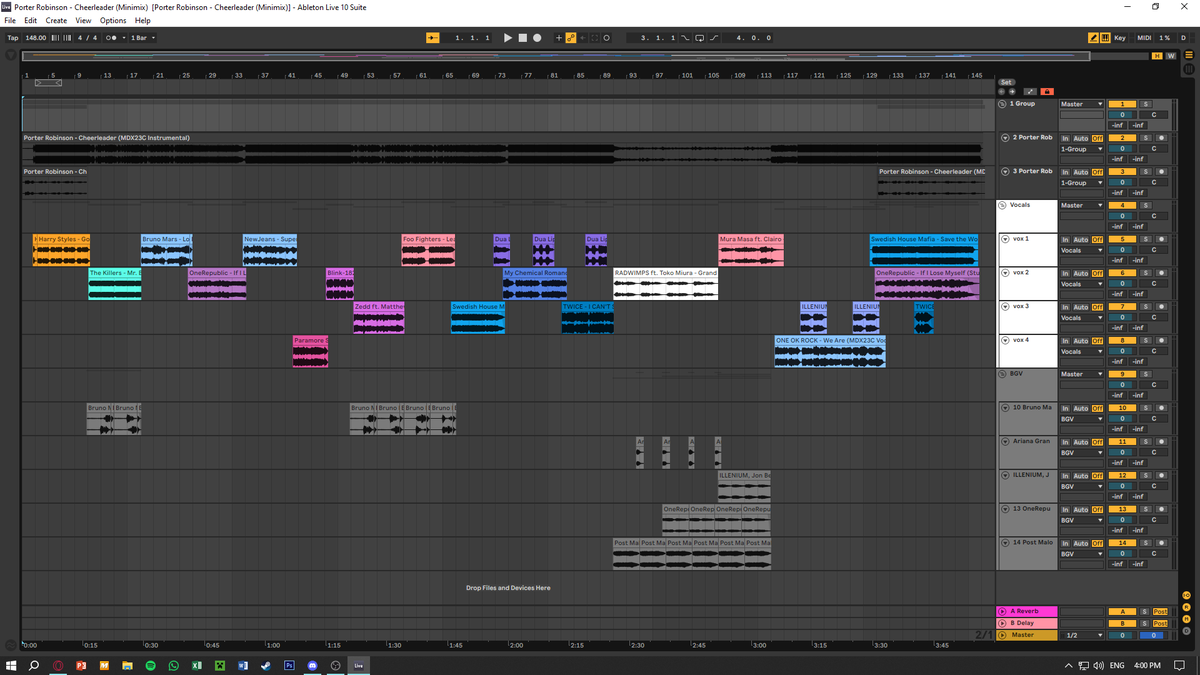Toggle the Automation Arm button

tap(571, 38)
